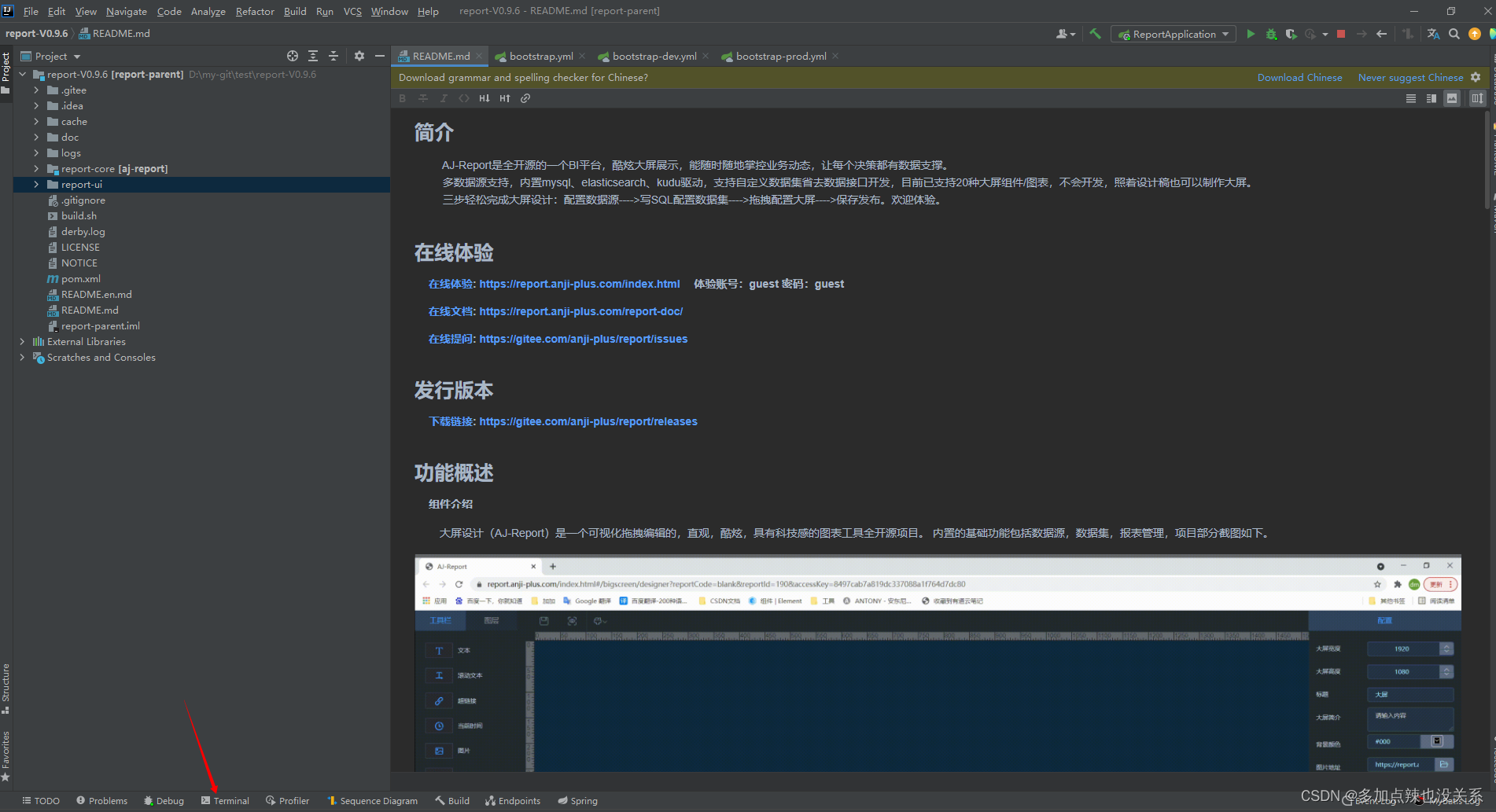
Task: Open the Project view selector dropdown
Action: (x=51, y=56)
